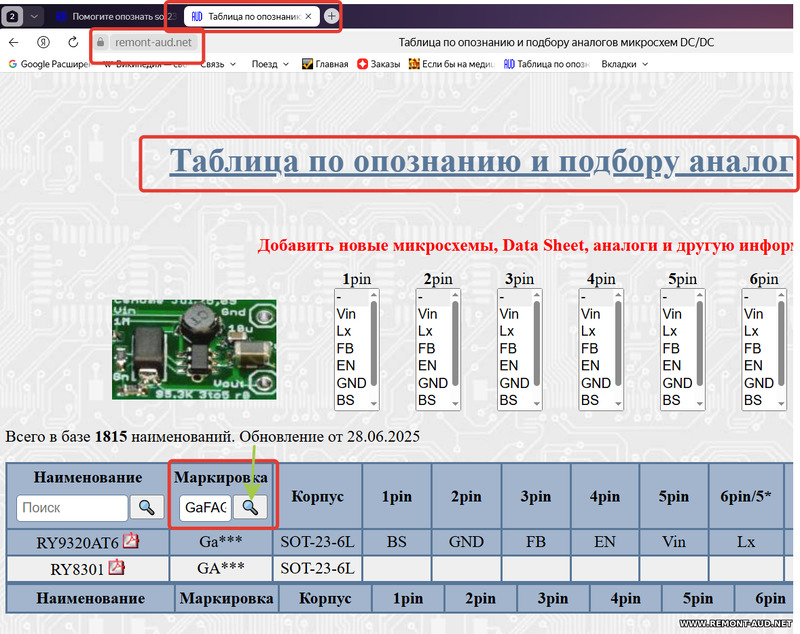Select Lx in 2pin list
This screenshot has height=634, width=800.
coord(426,332)
